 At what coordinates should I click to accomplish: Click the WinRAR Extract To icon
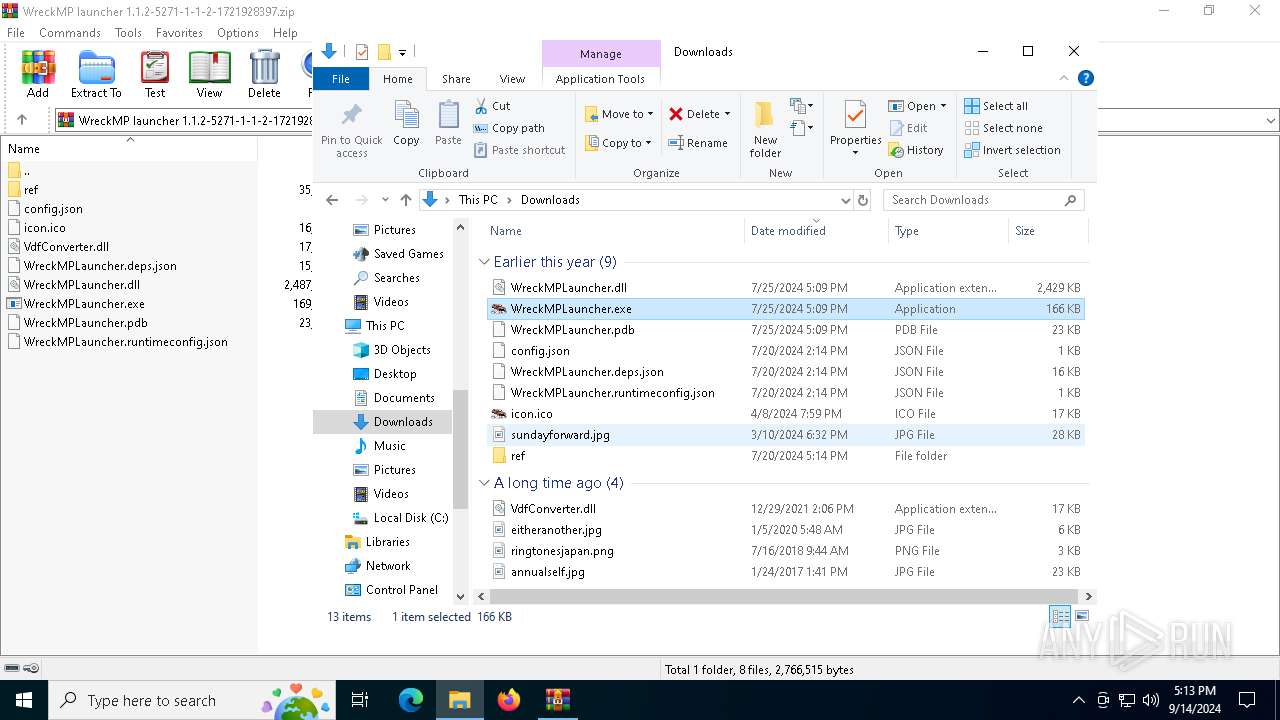[96, 74]
